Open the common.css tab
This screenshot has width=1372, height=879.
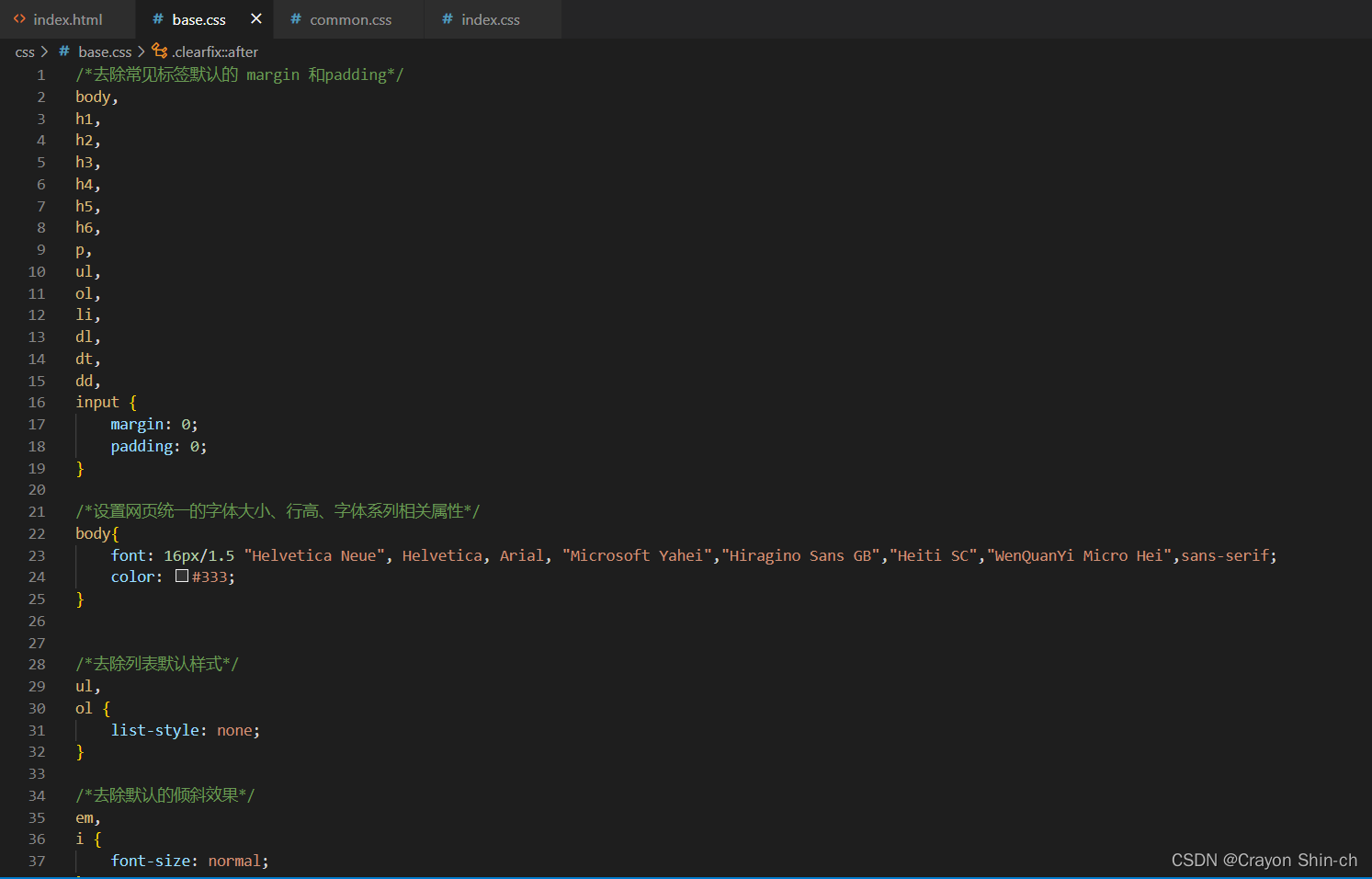click(x=350, y=19)
